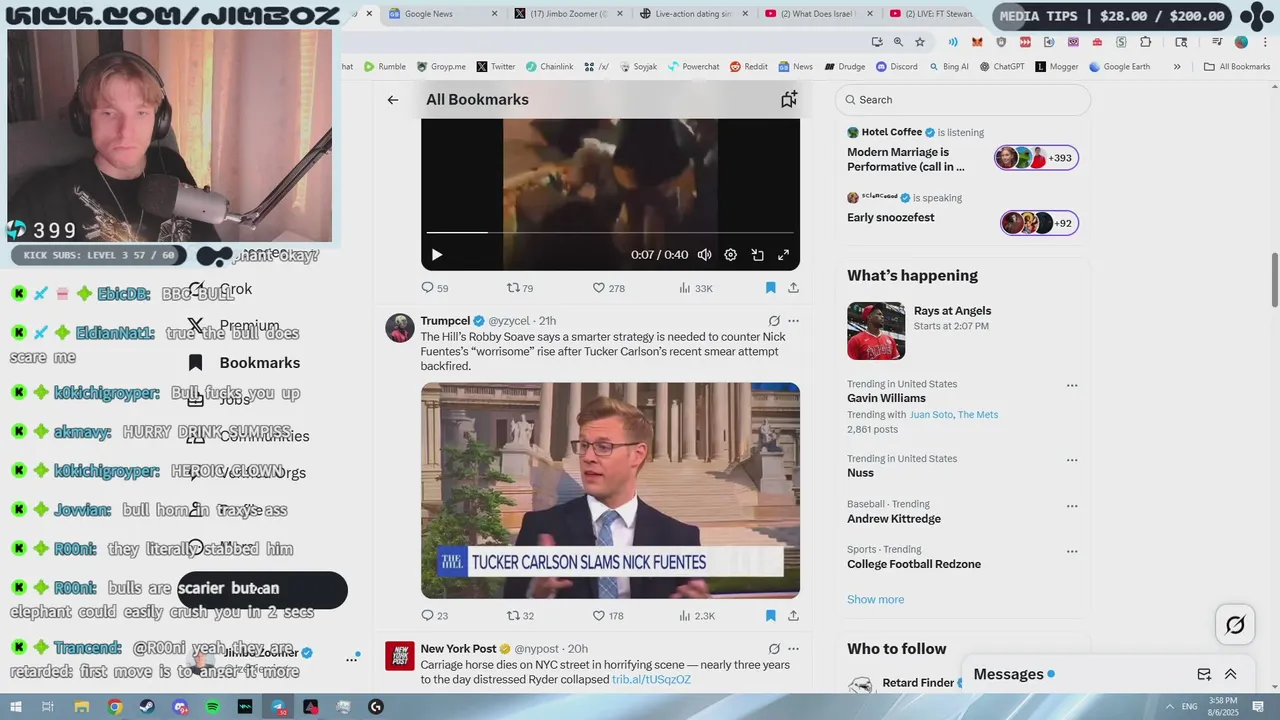Open more options for Andrew Kittredge trend
This screenshot has height=720, width=1280.
point(1072,506)
